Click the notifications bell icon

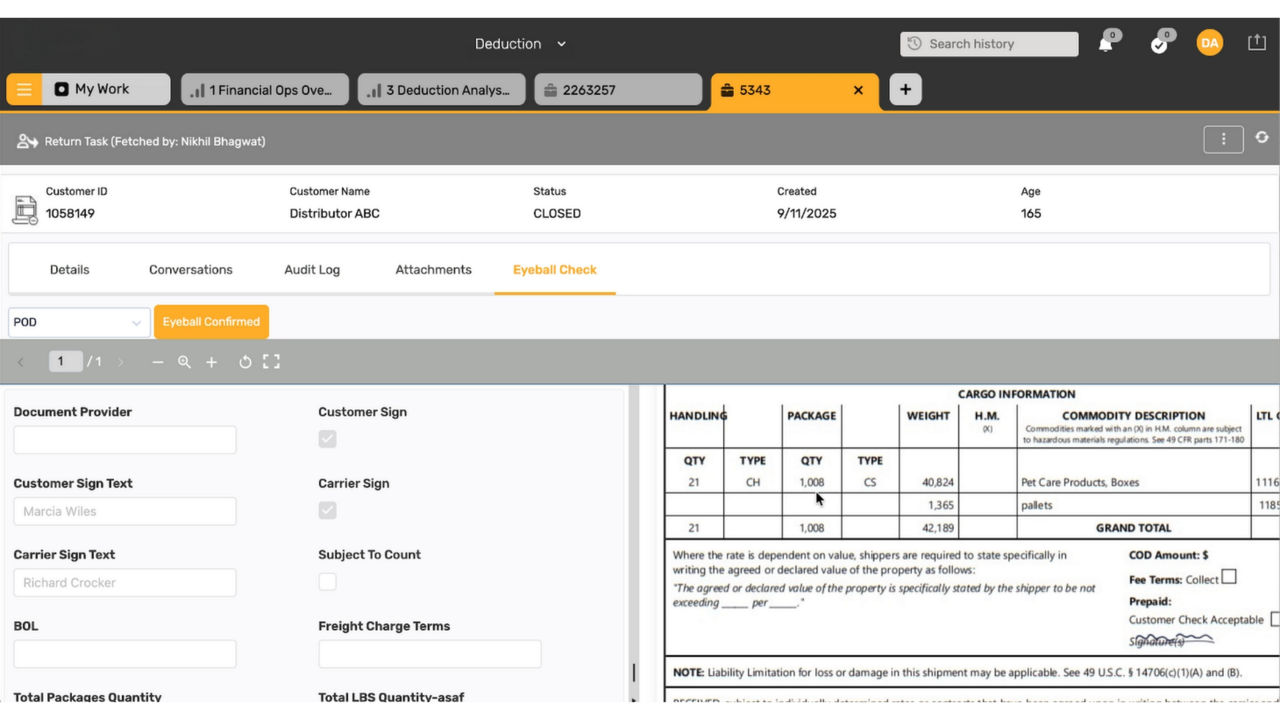pos(1106,44)
